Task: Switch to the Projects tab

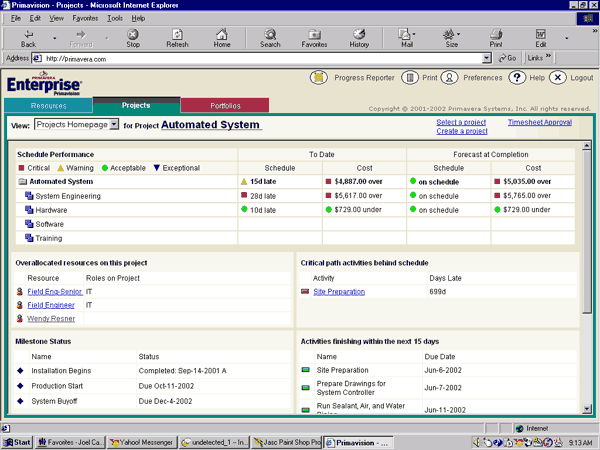Action: point(136,105)
